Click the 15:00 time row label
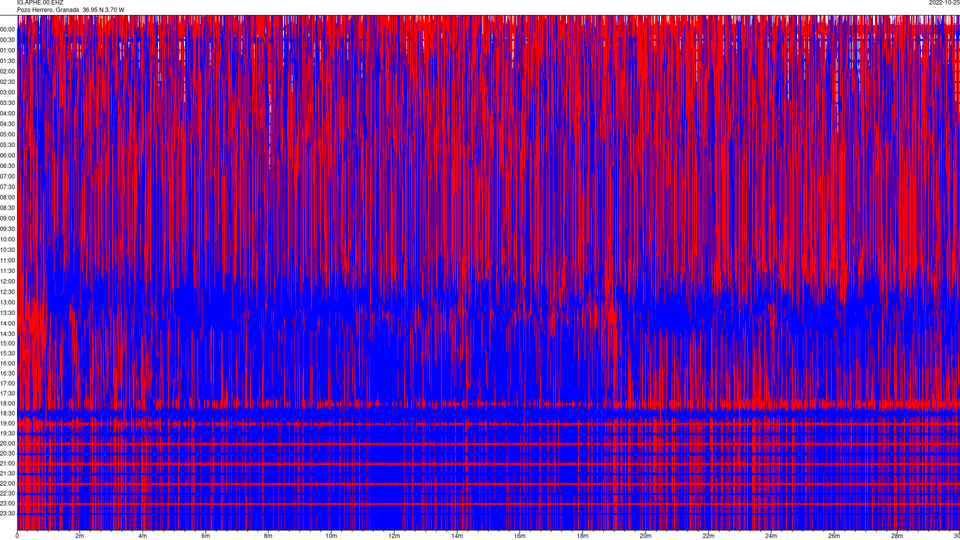Image resolution: width=960 pixels, height=540 pixels. point(7,343)
